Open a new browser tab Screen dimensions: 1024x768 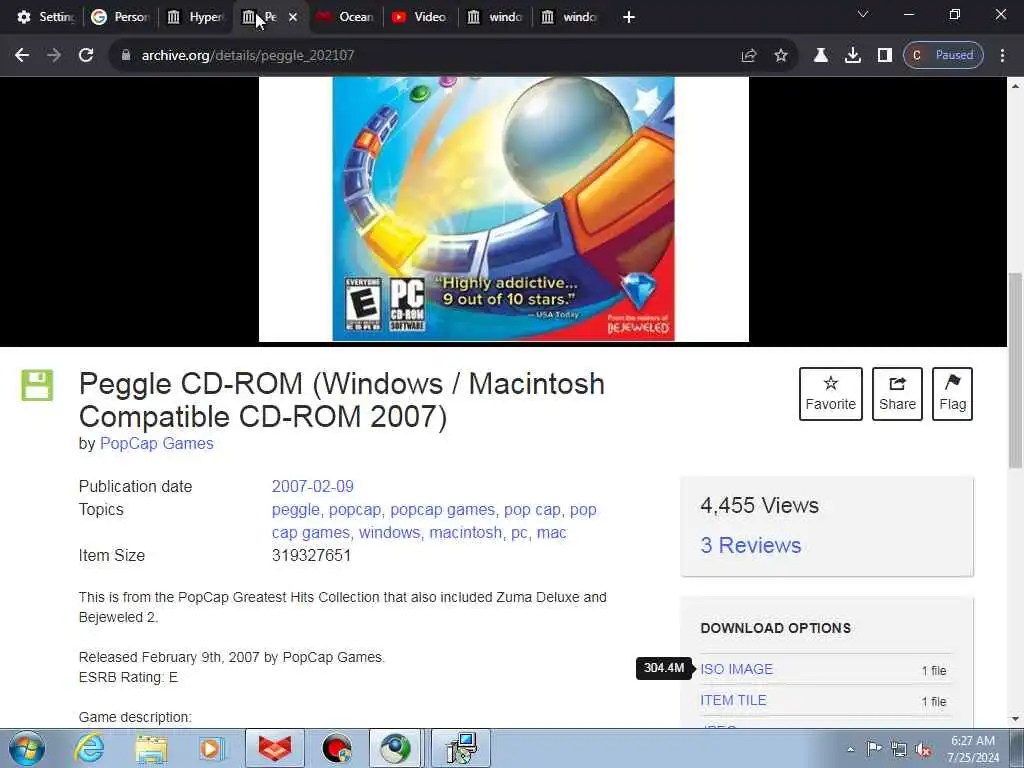pos(628,17)
